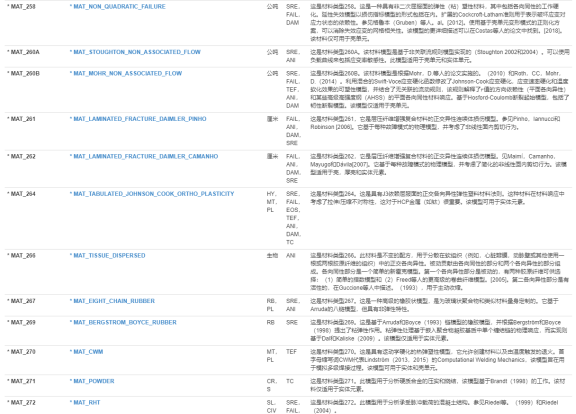This screenshot has width=576, height=414.
Task: Open the MAT_LAMINATED_FRACTURE_DAIMLER_PINHO link
Action: coord(138,119)
